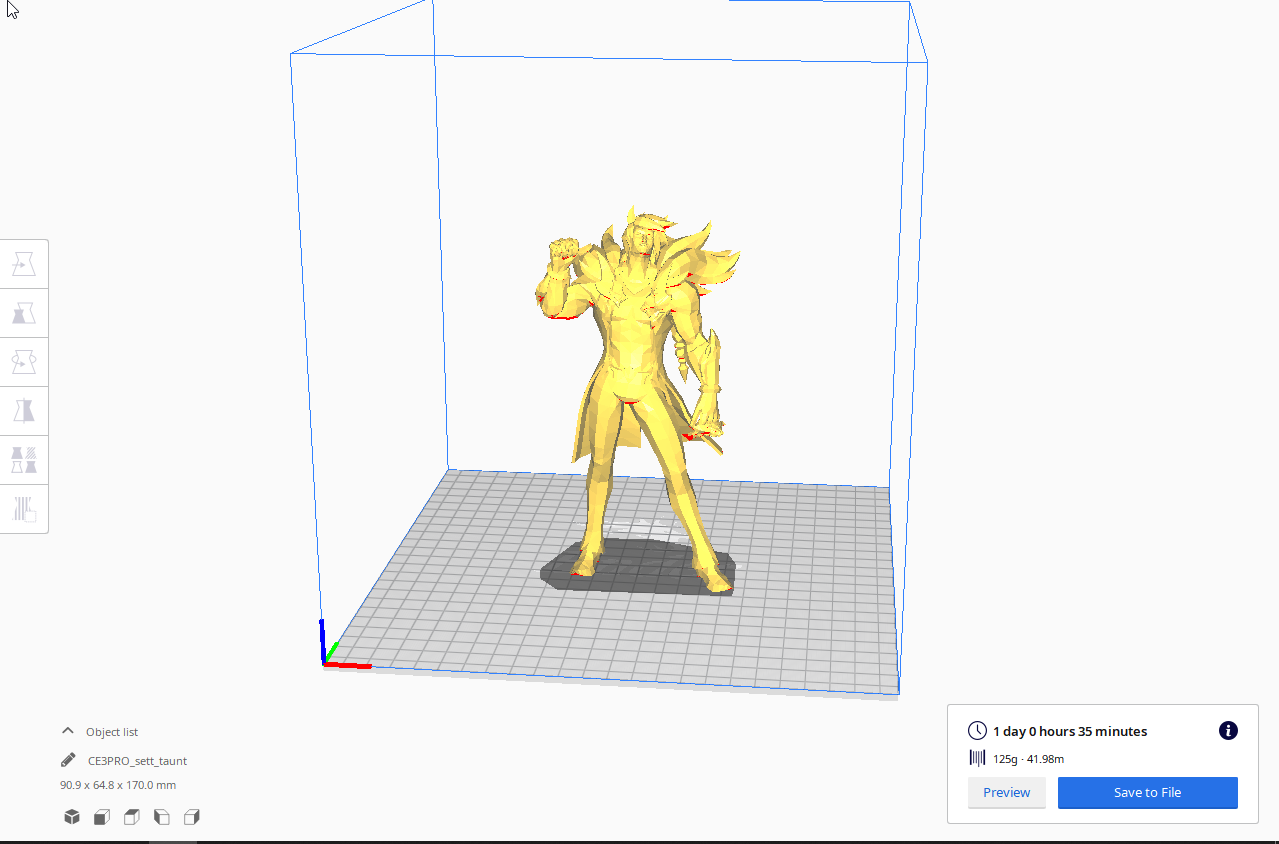
Task: Click the pencil icon to rename the model
Action: 67,760
